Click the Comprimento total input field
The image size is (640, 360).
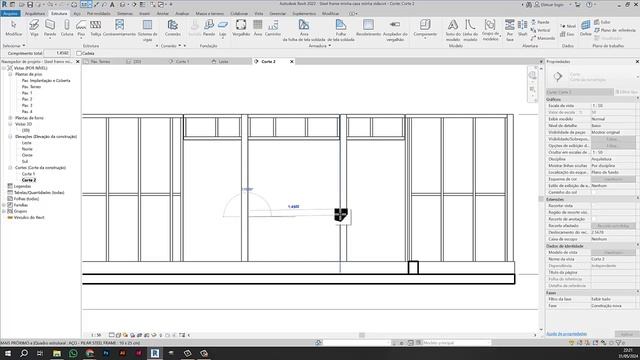pos(57,53)
